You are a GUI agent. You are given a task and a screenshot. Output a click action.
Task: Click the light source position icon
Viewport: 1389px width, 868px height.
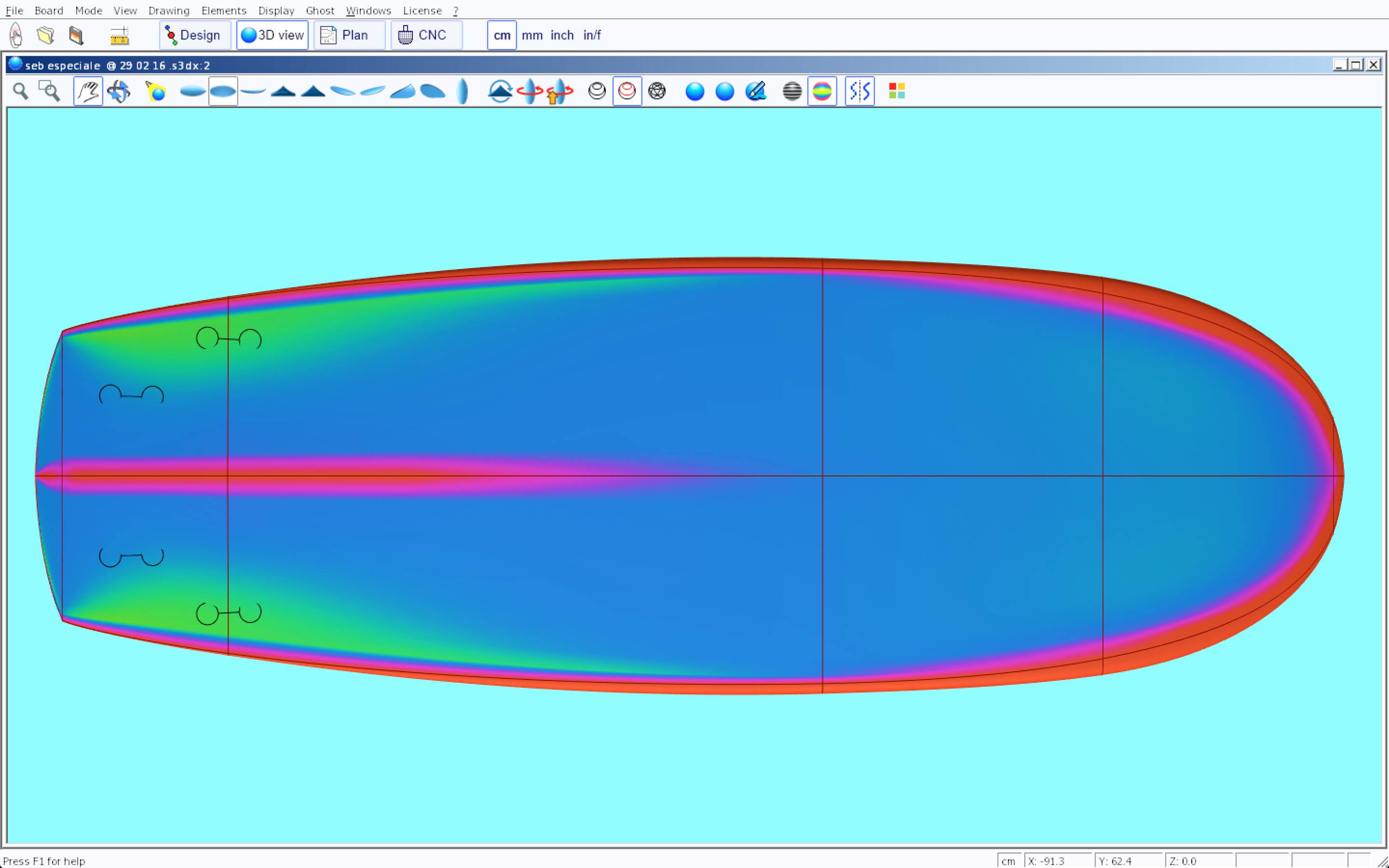pyautogui.click(x=156, y=91)
